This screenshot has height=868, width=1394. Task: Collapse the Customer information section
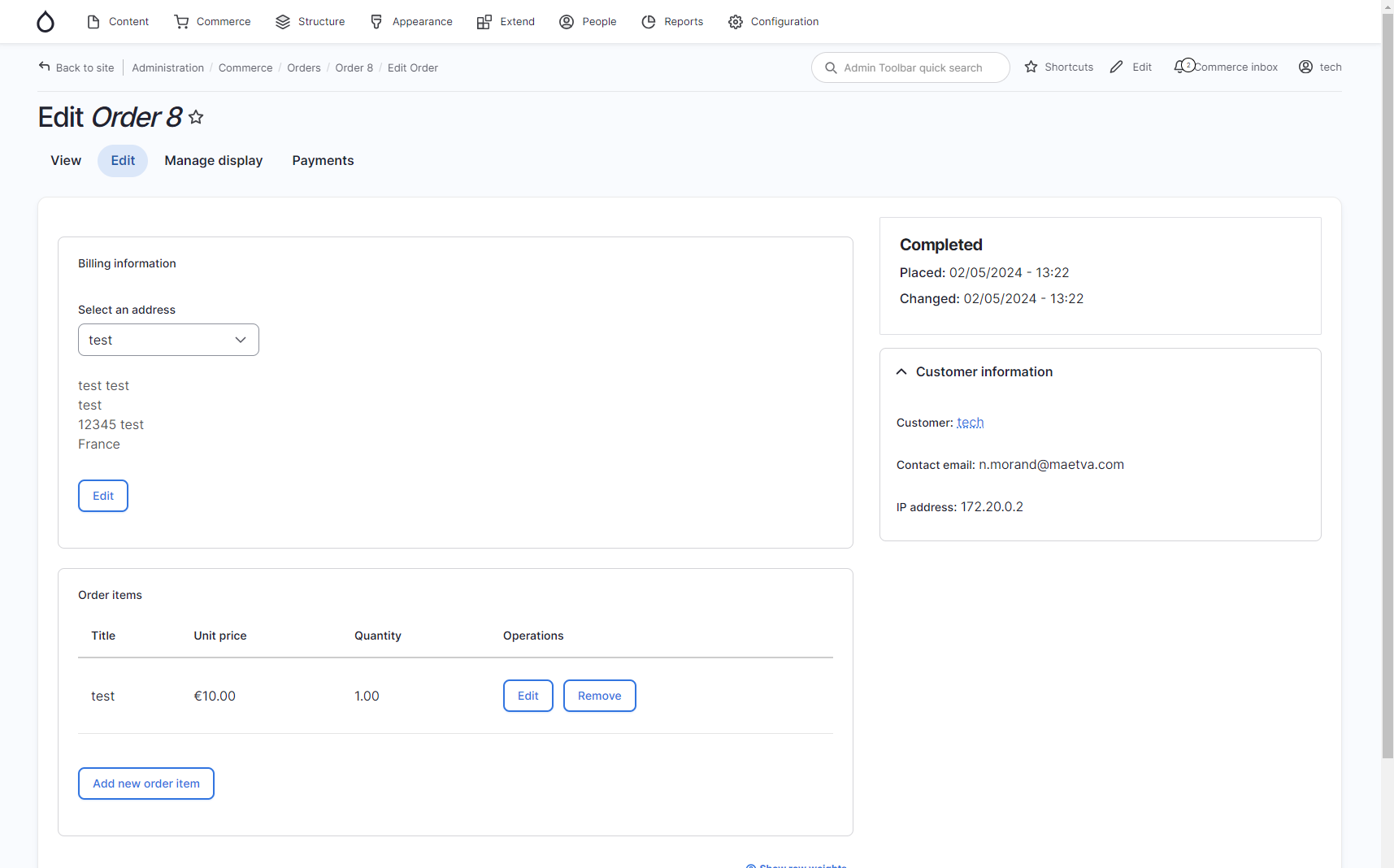[901, 371]
